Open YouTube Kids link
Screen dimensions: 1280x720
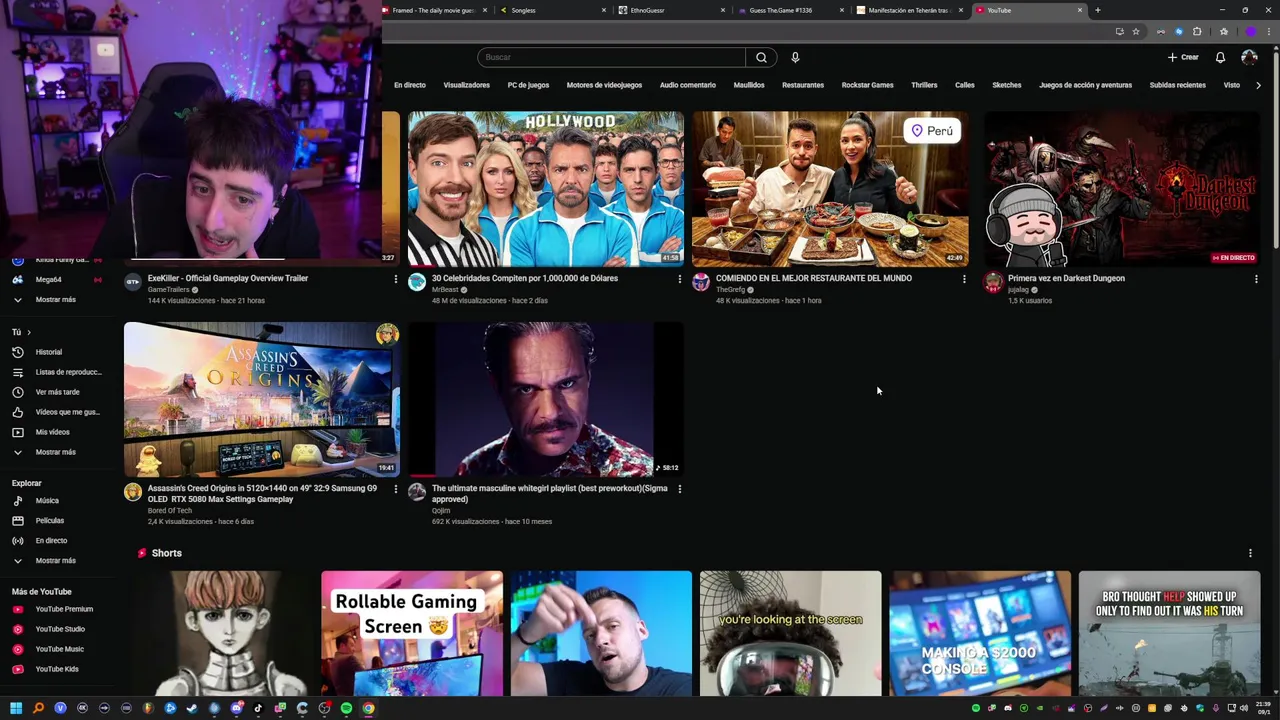pyautogui.click(x=56, y=669)
